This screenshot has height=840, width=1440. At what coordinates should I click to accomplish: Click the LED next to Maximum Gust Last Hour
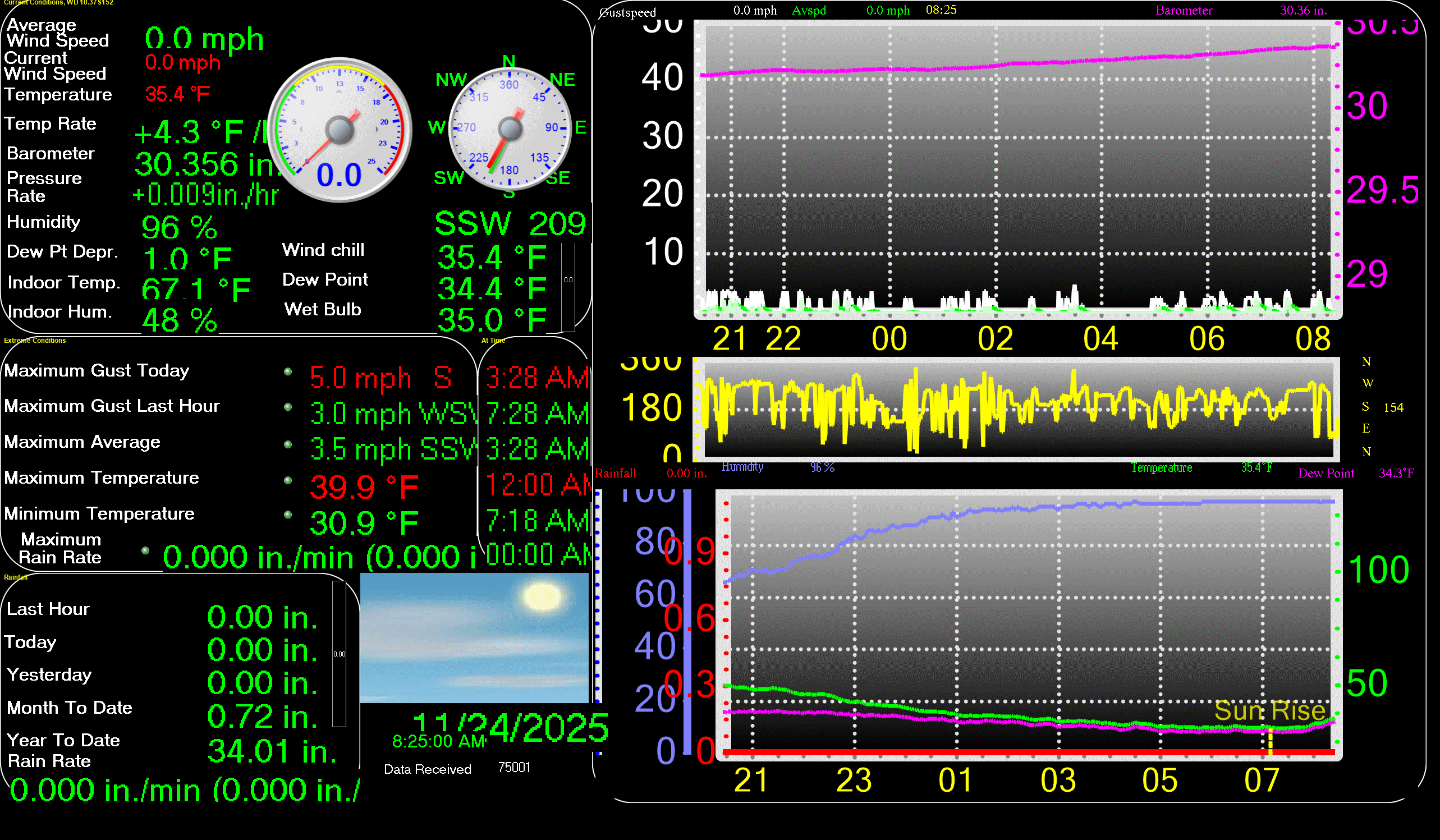point(288,407)
